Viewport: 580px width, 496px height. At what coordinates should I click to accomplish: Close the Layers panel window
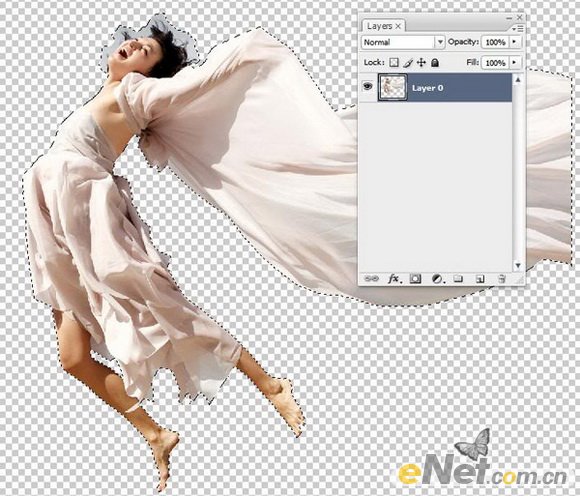pyautogui.click(x=520, y=17)
